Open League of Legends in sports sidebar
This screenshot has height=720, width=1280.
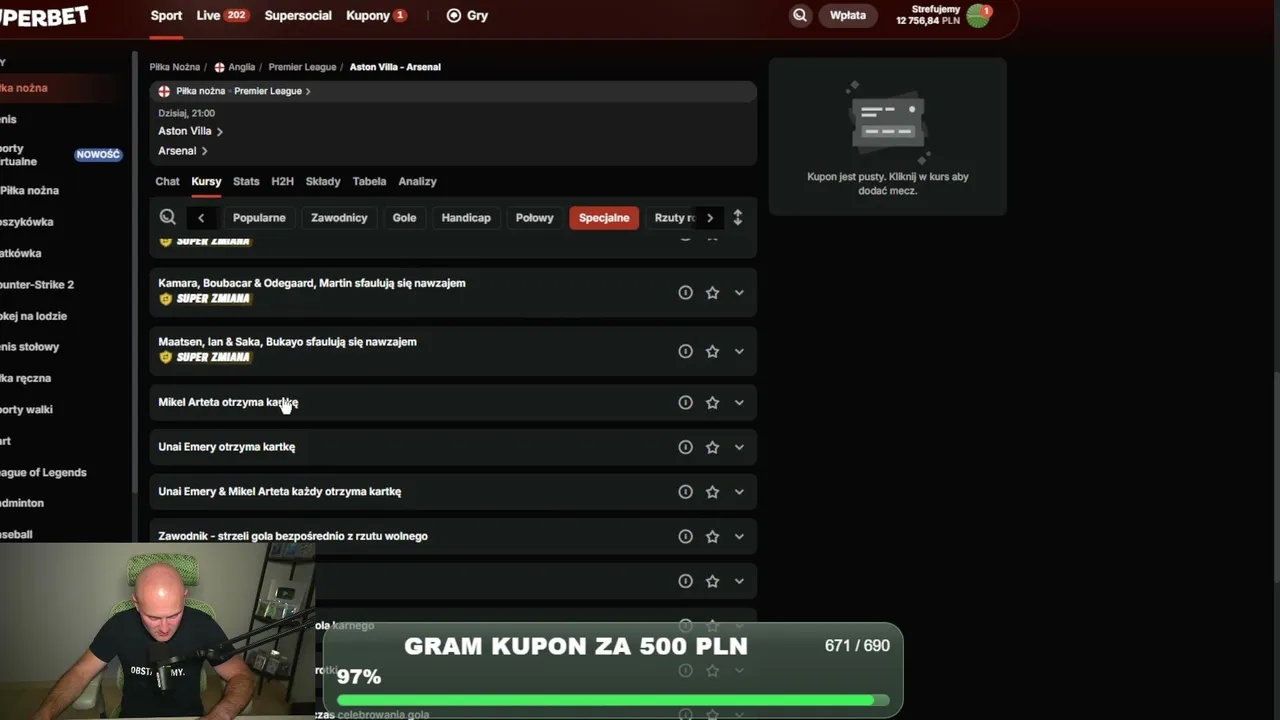coord(43,472)
